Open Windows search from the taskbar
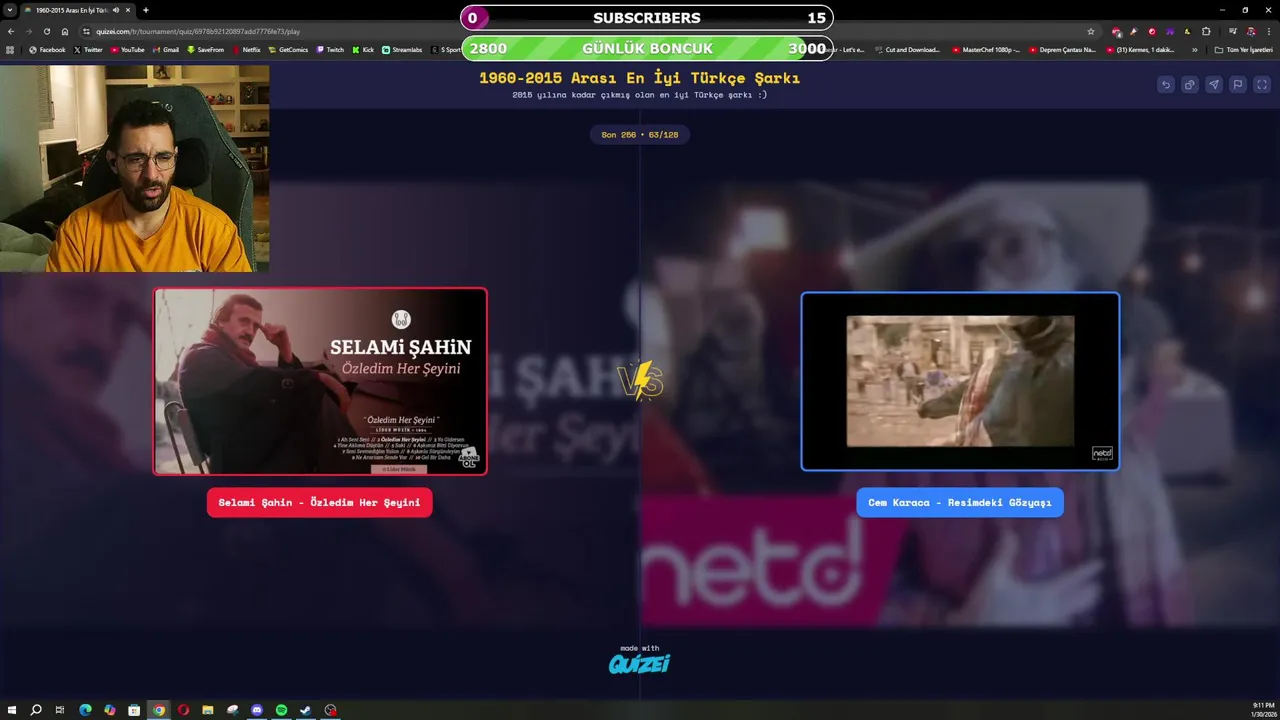The width and height of the screenshot is (1280, 720). 36,710
